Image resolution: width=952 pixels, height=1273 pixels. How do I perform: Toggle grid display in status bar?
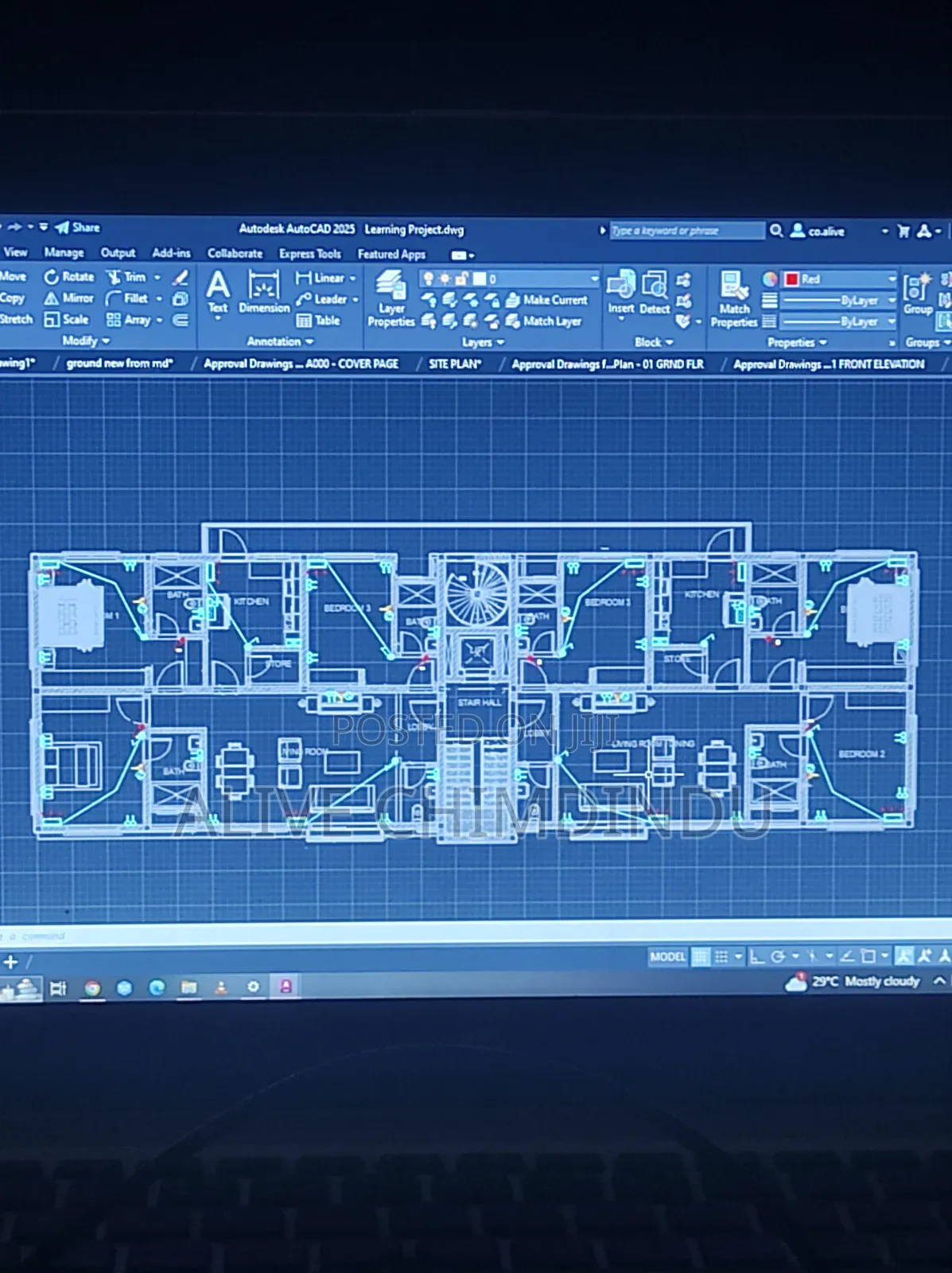point(701,956)
